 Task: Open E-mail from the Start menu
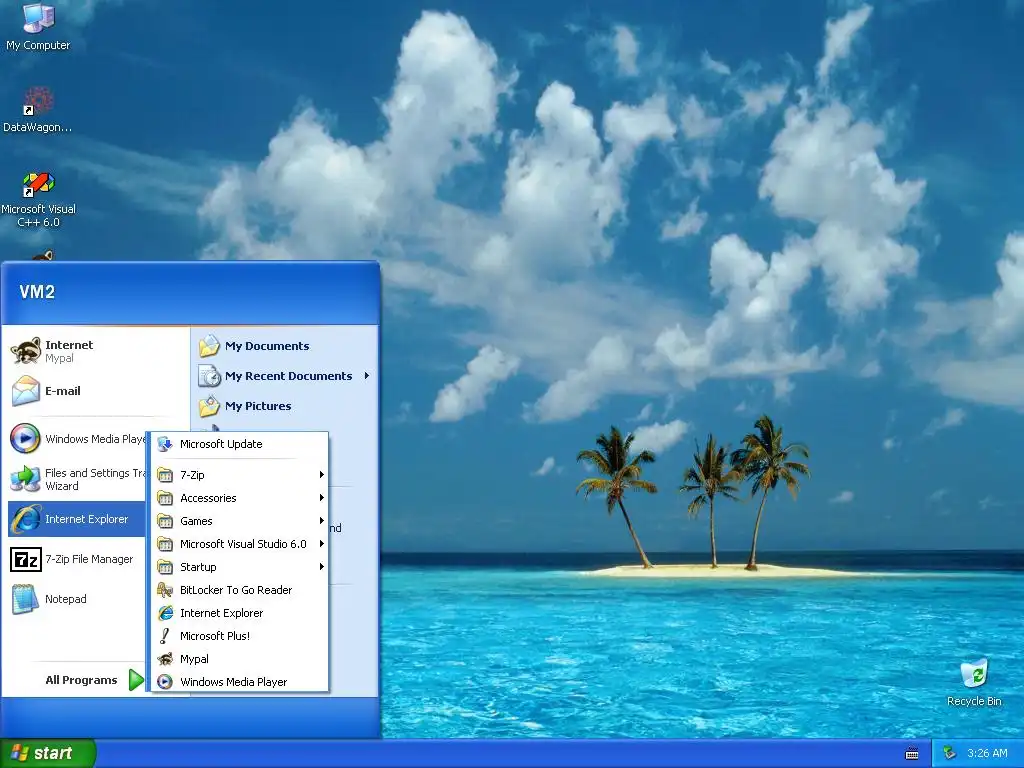coord(76,391)
